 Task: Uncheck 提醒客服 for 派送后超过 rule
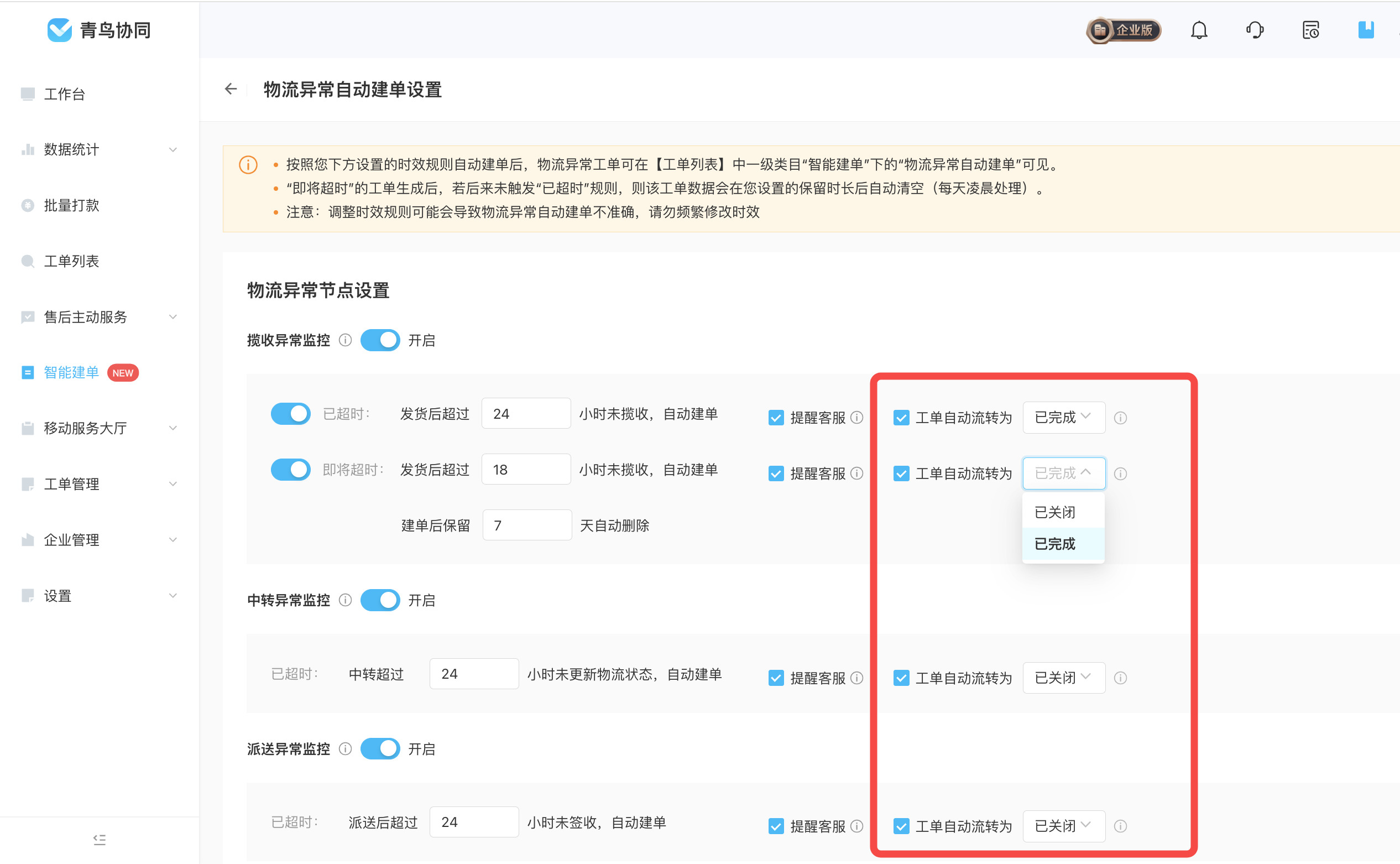pyautogui.click(x=776, y=826)
